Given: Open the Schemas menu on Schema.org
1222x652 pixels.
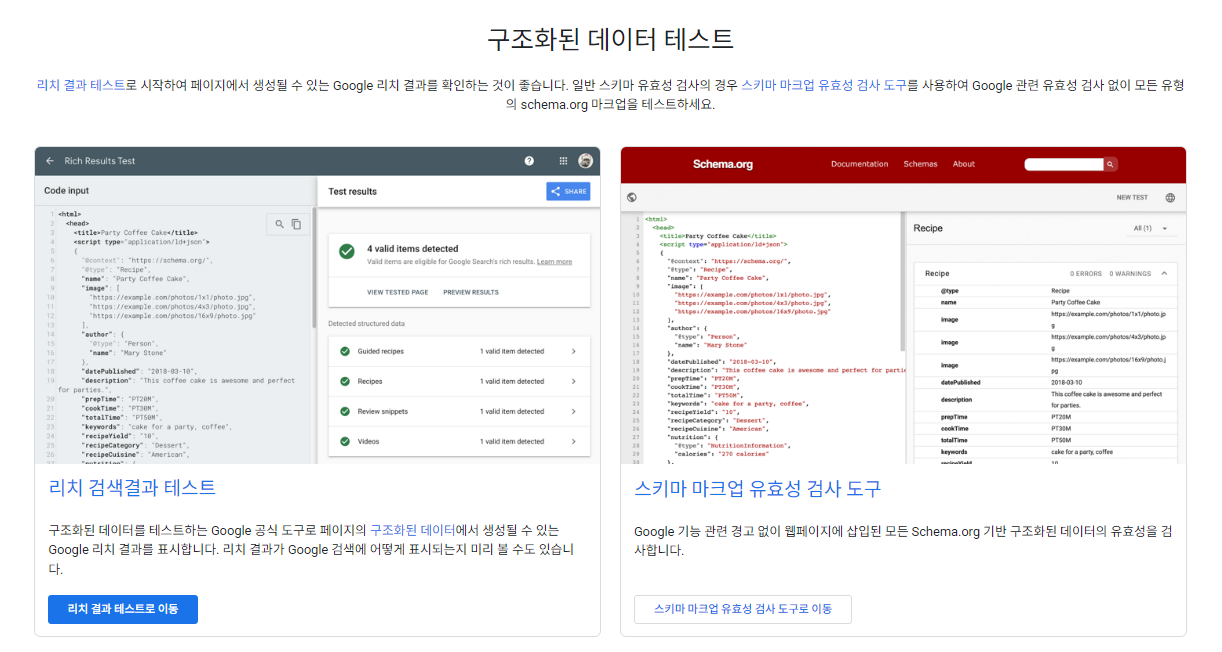Looking at the screenshot, I should (920, 165).
